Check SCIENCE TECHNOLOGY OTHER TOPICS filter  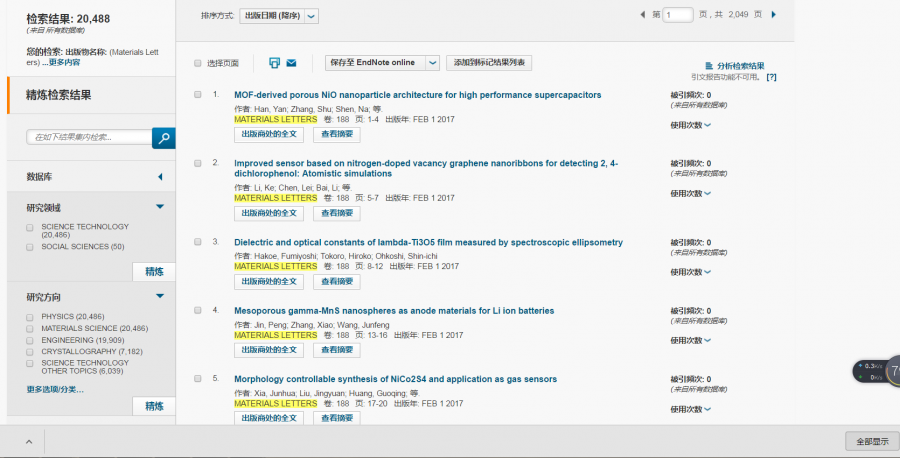click(x=30, y=363)
